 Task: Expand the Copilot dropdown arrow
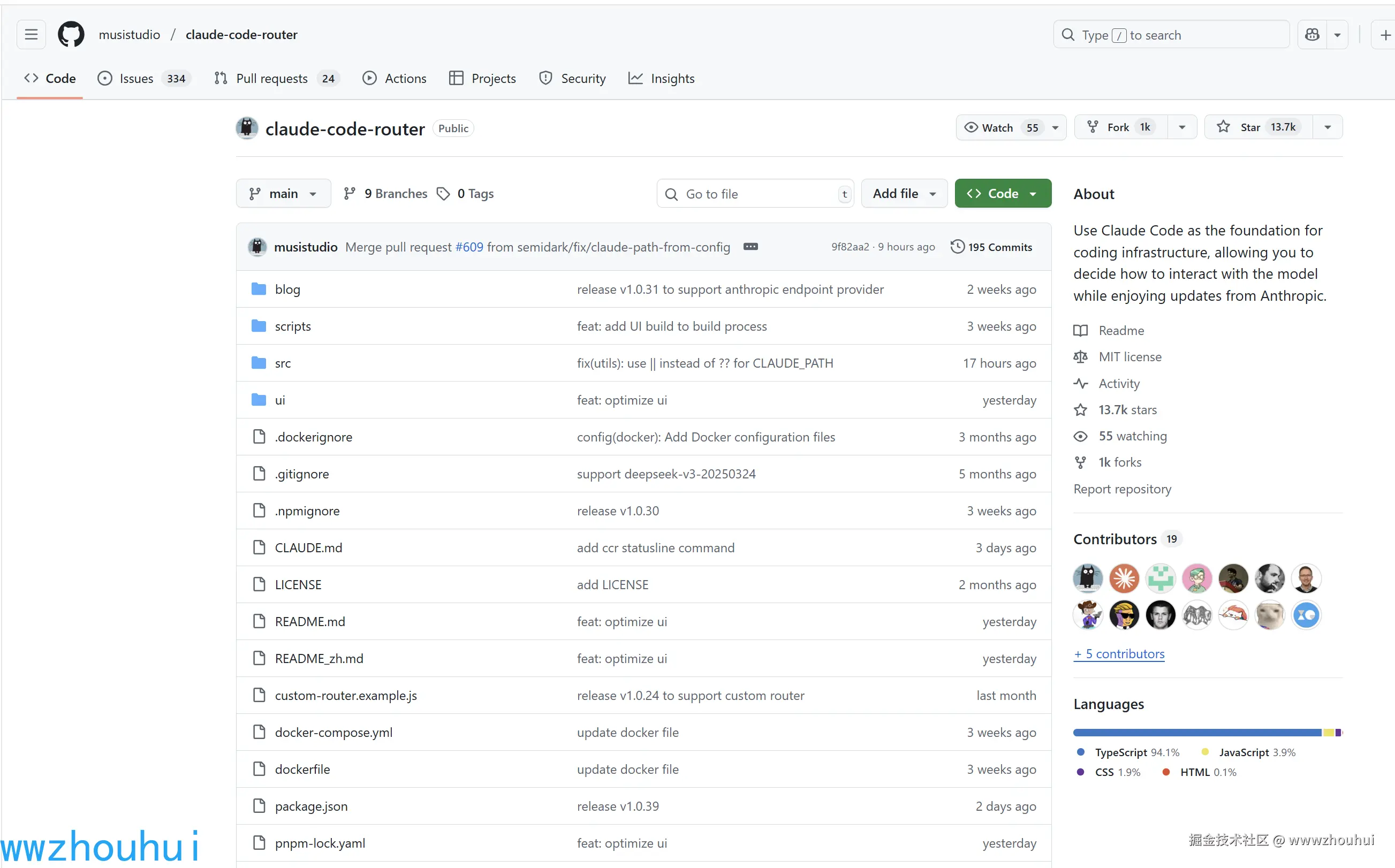[x=1338, y=35]
